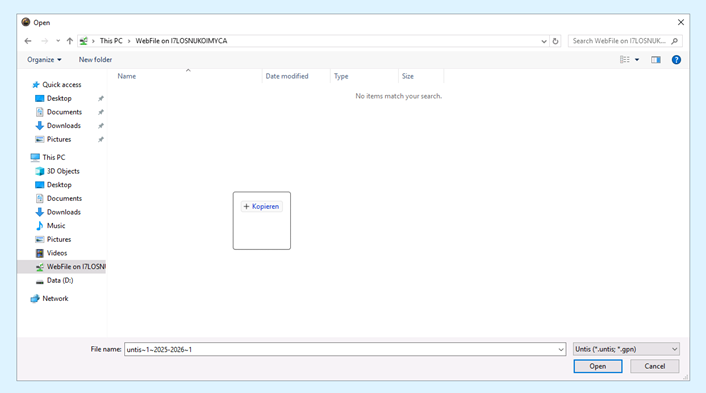706x393 pixels.
Task: Click the pin icon beside Quick access Downloads
Action: 101,126
